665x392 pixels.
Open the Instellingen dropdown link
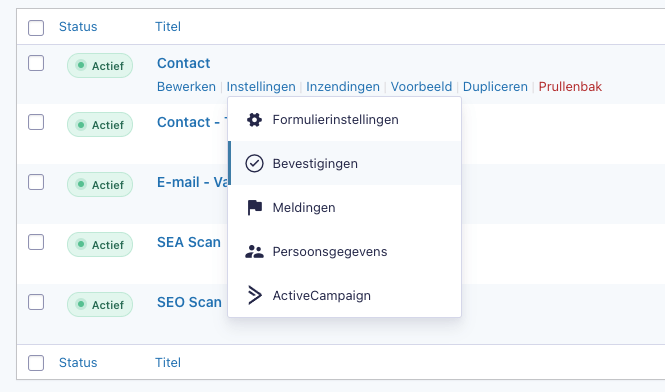(x=261, y=87)
